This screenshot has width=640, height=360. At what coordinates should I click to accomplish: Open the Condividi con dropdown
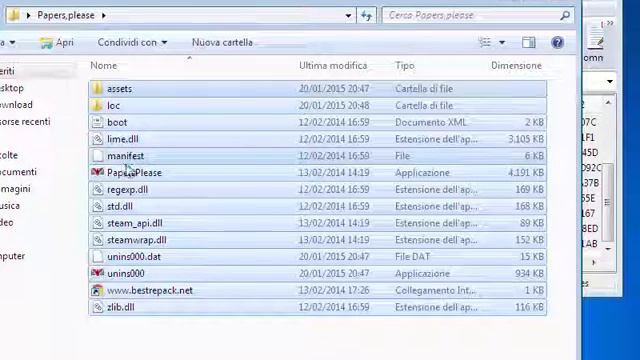(132, 42)
